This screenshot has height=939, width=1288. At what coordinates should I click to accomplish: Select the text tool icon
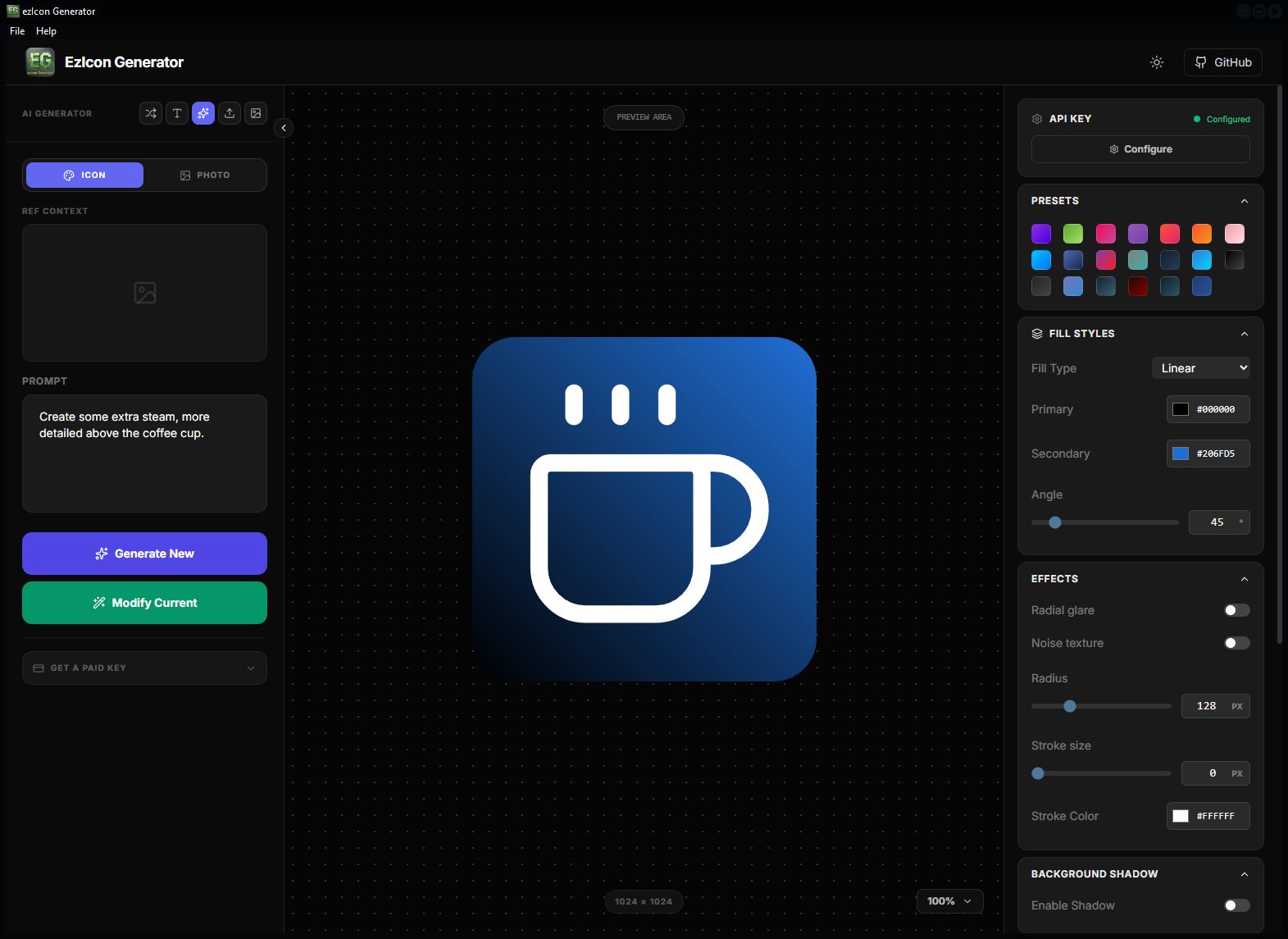(177, 113)
